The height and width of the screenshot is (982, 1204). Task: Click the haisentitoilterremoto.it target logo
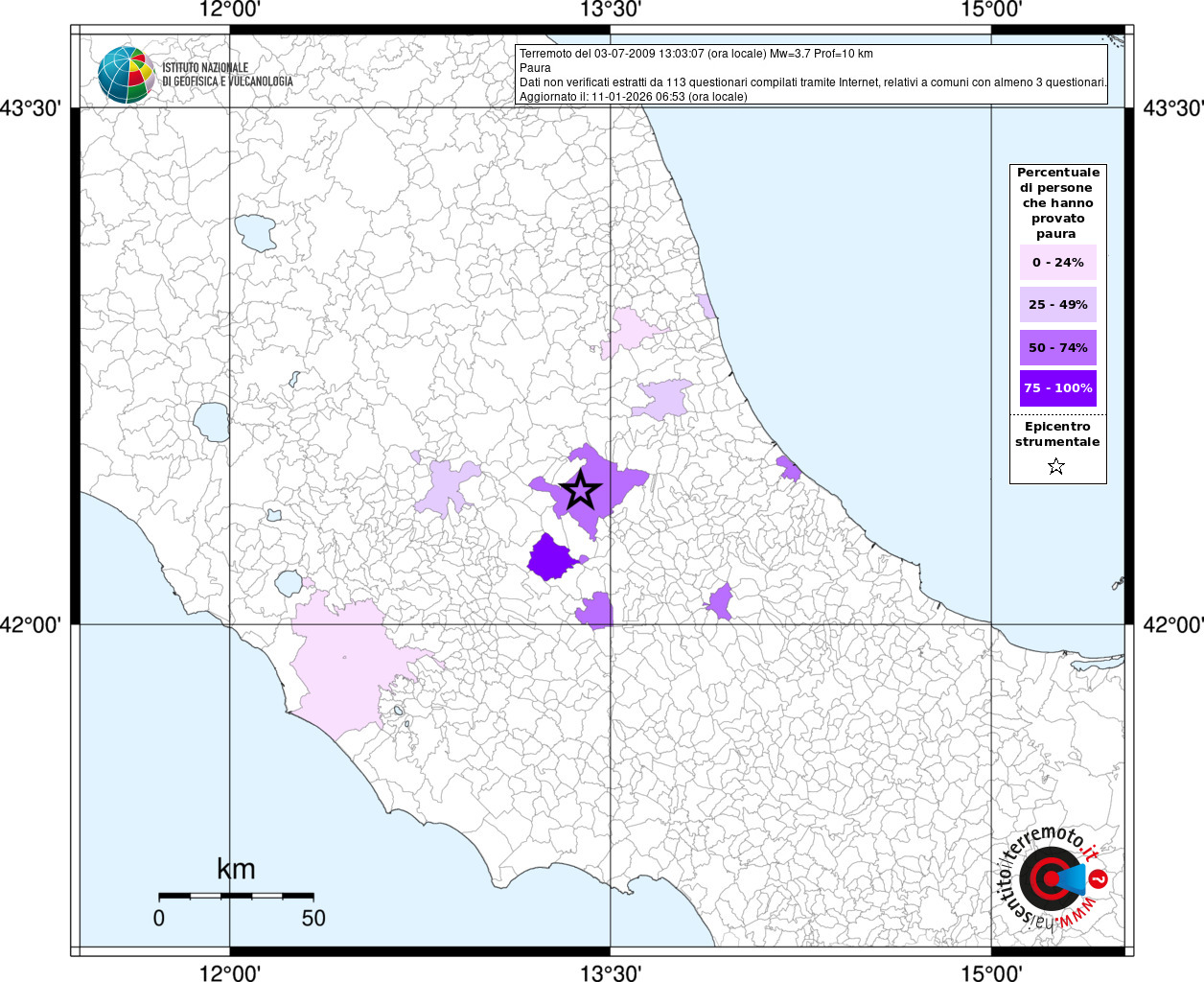(x=1053, y=878)
